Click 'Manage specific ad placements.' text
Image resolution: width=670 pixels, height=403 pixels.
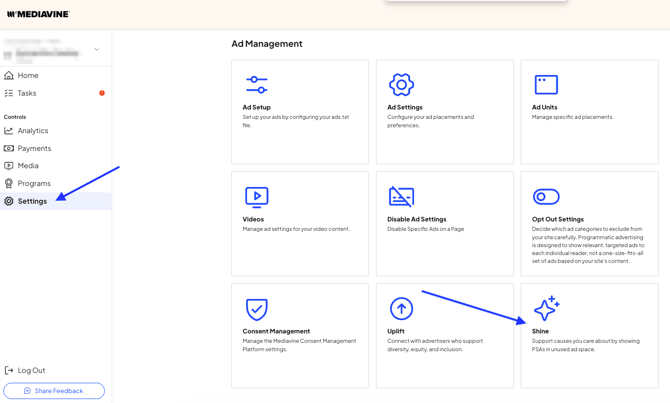click(572, 117)
